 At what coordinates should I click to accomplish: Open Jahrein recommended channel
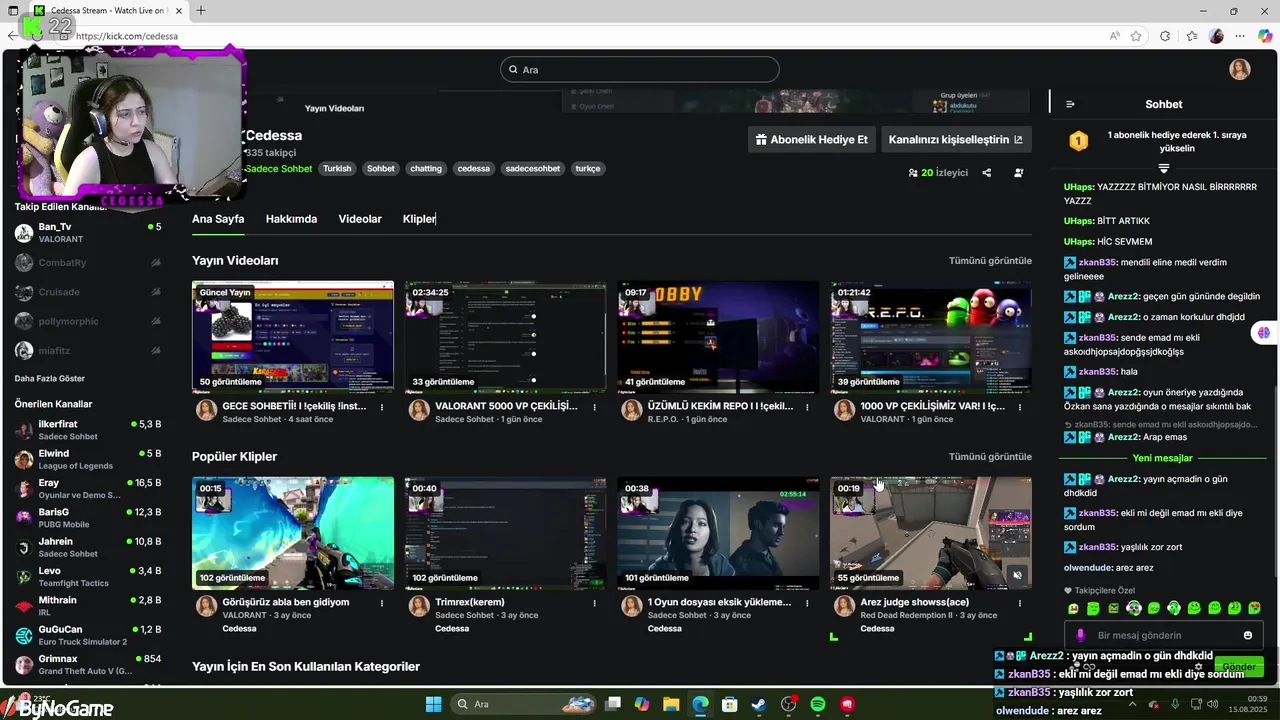coord(88,547)
